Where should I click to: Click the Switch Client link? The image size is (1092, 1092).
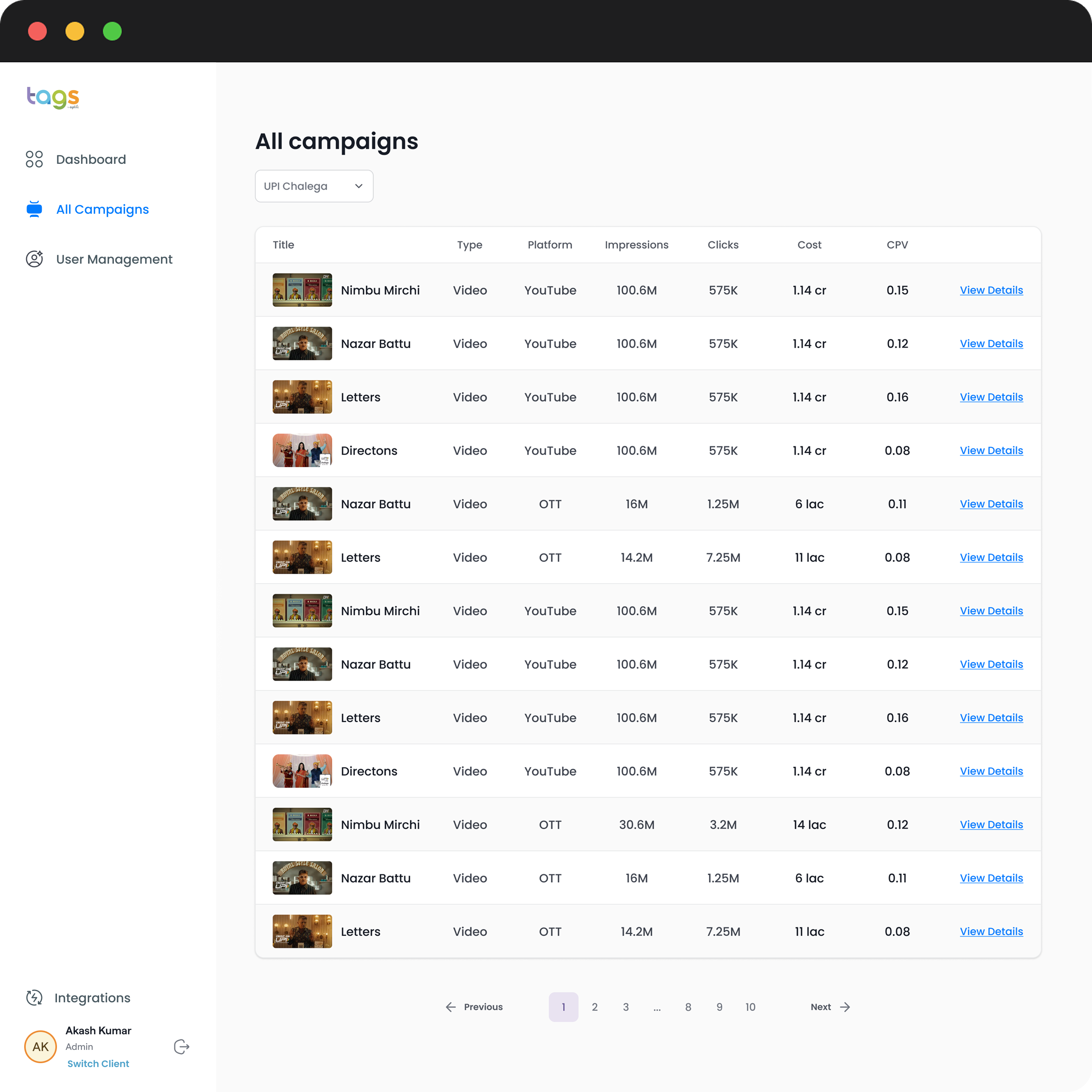pos(98,1063)
